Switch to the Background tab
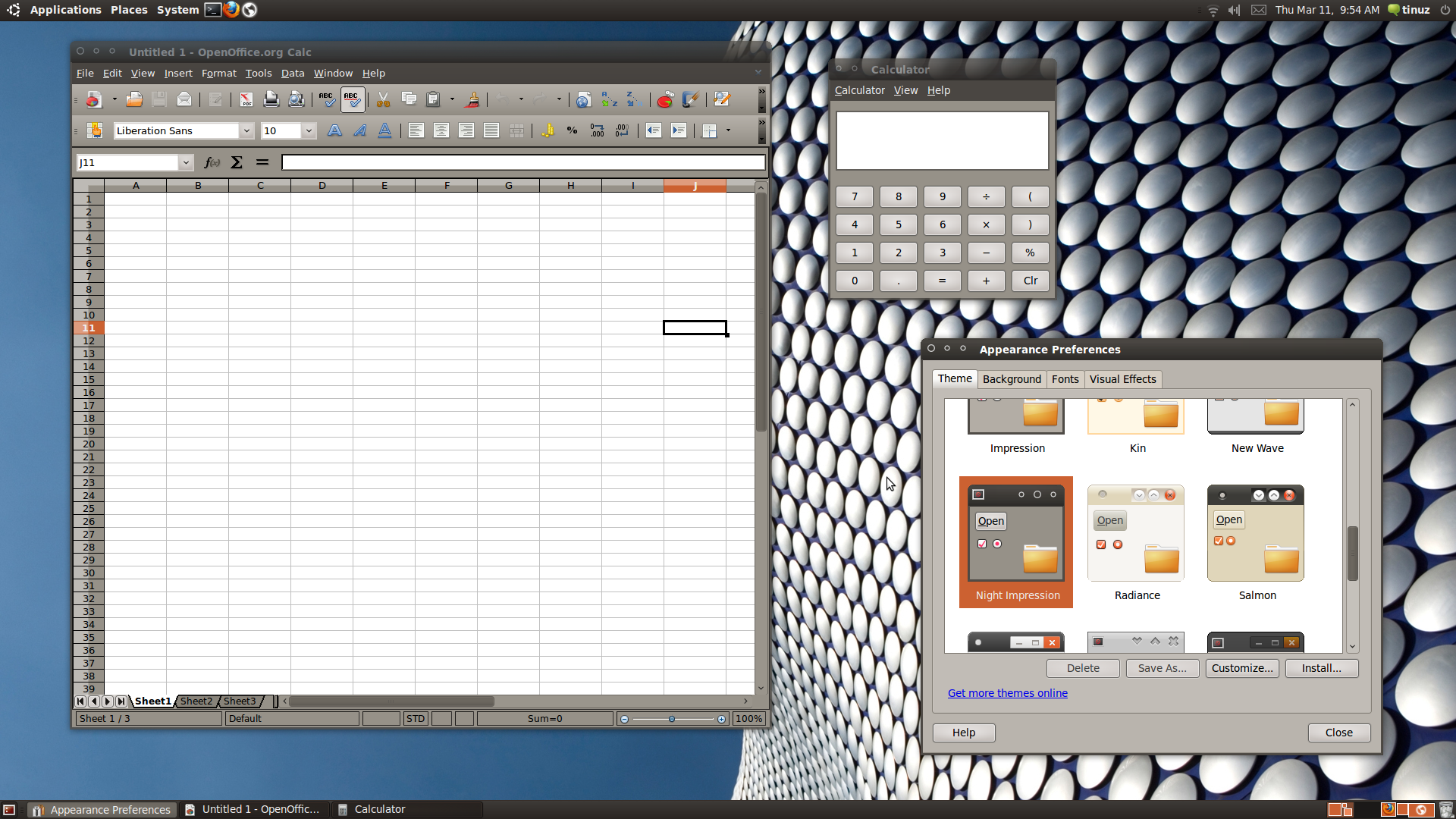 coord(1012,379)
